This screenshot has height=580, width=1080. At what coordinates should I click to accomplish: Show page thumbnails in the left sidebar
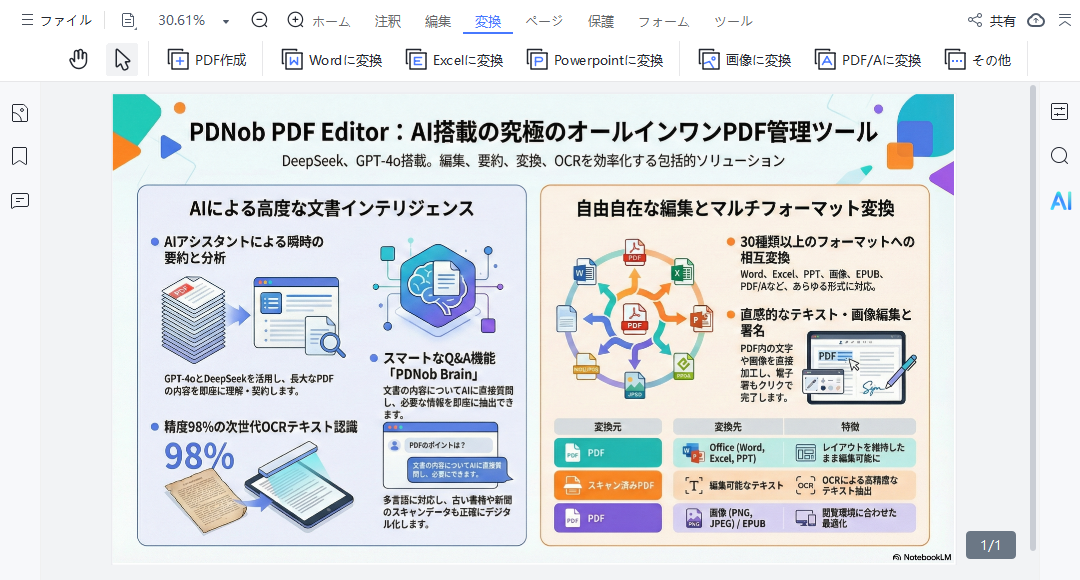click(x=19, y=113)
